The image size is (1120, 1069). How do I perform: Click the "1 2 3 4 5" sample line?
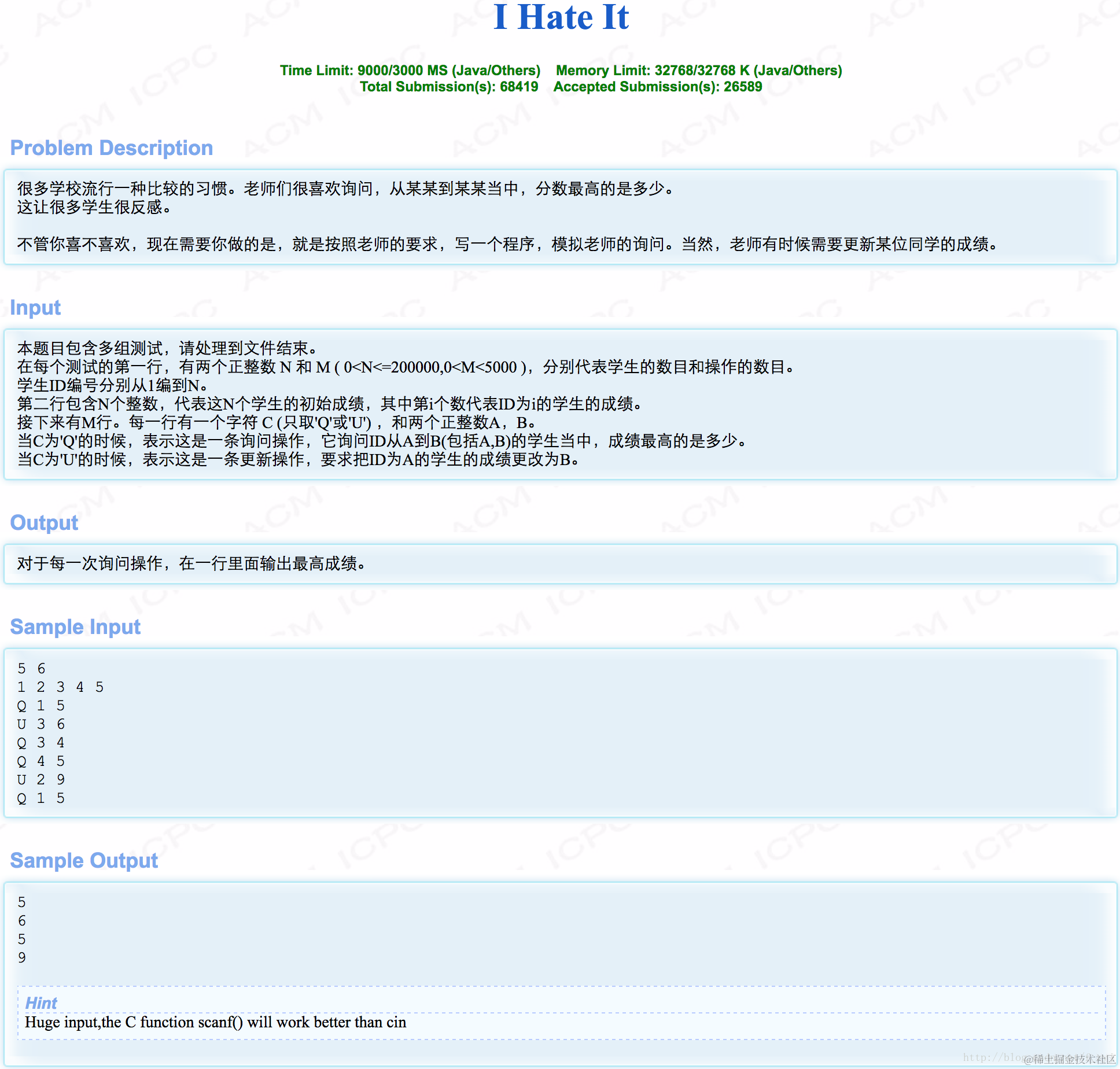(x=60, y=687)
